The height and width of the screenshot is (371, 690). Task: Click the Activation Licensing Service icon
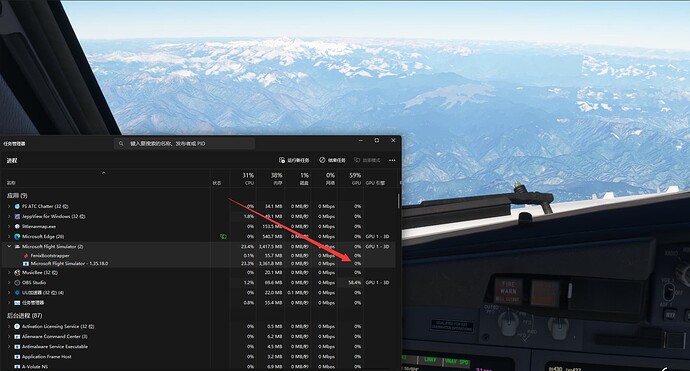pos(17,327)
